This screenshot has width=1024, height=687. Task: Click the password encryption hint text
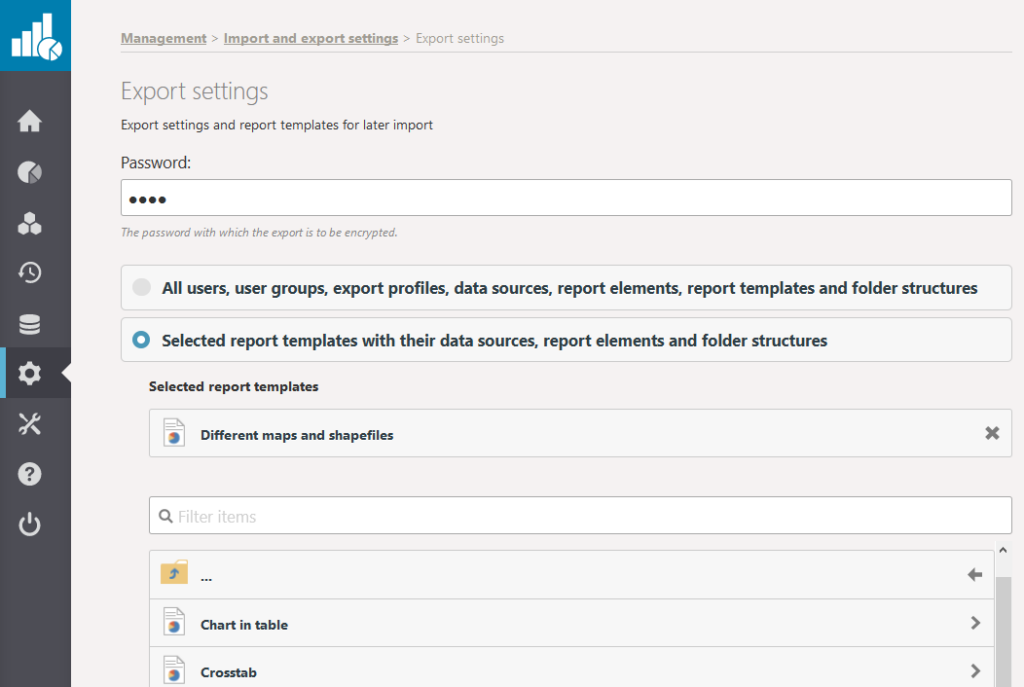click(259, 232)
